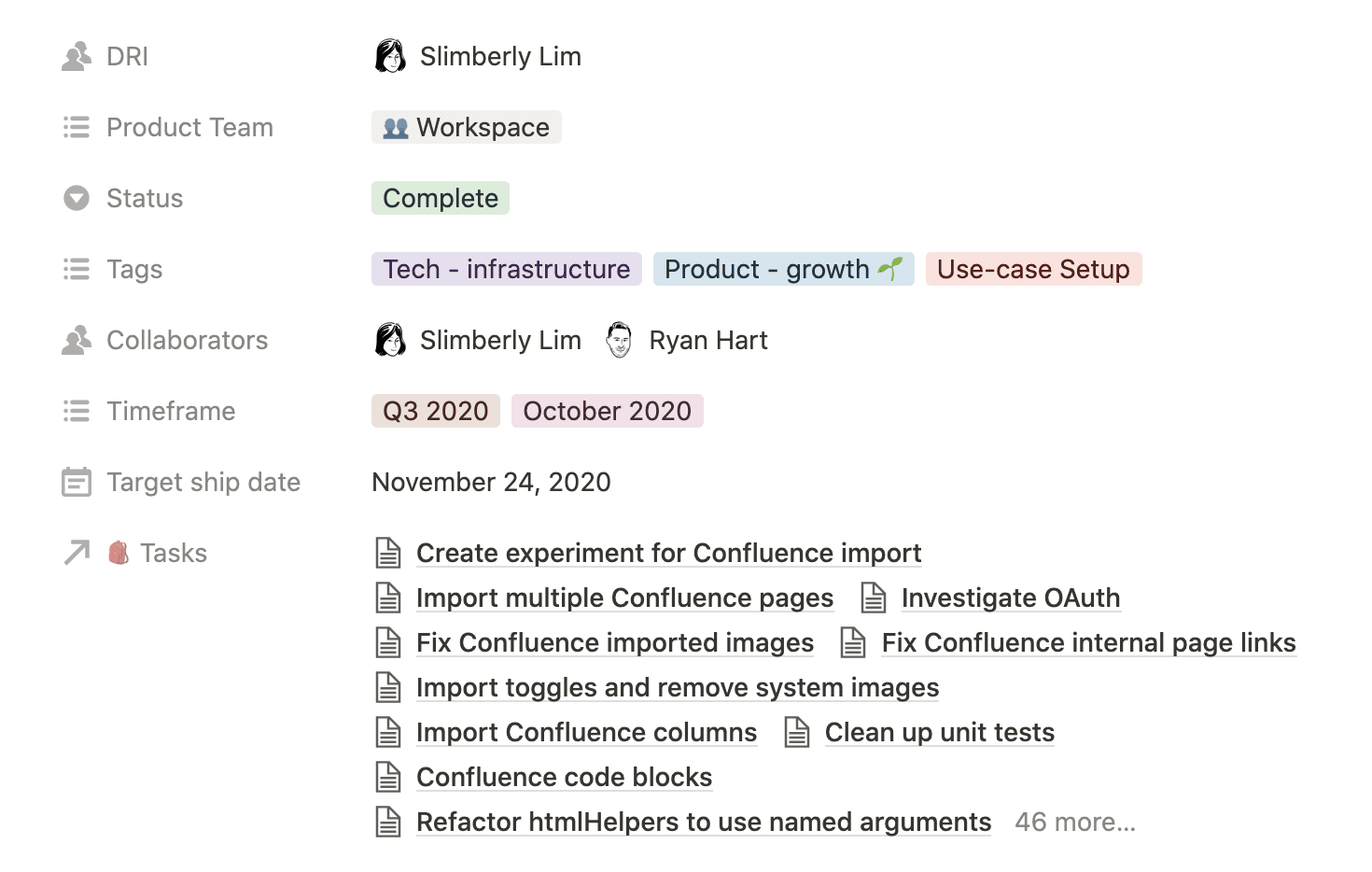Screen dimensions: 1372x872
Task: Click the Workspace team tag
Action: tap(466, 127)
